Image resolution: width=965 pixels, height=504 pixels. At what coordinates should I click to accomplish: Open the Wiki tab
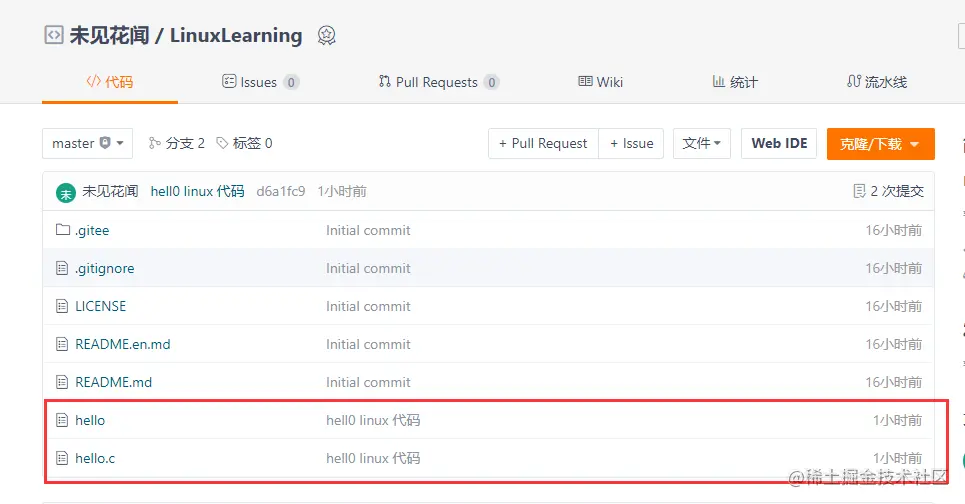[x=601, y=82]
